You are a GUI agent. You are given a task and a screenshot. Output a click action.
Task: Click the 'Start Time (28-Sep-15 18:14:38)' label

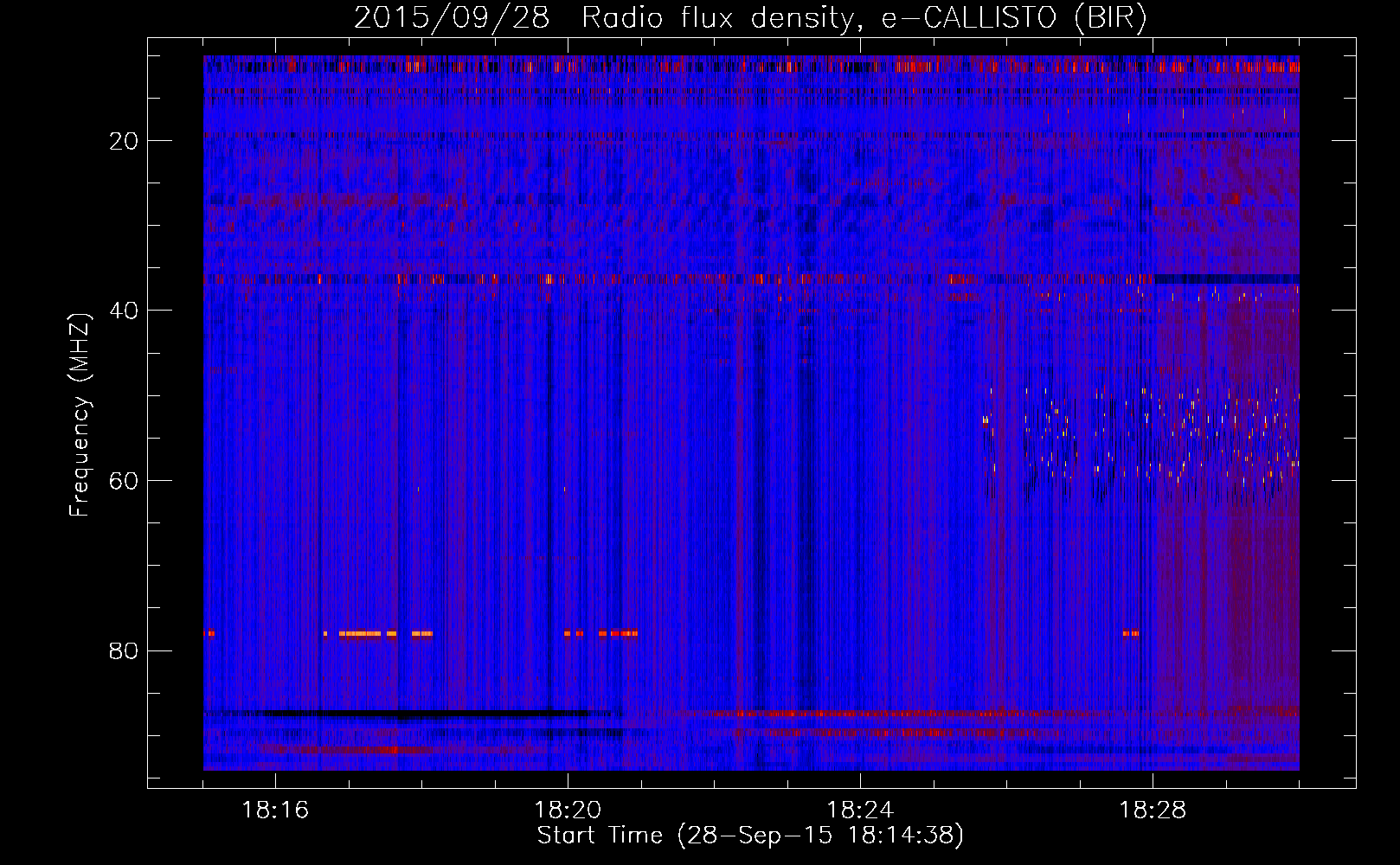(750, 836)
